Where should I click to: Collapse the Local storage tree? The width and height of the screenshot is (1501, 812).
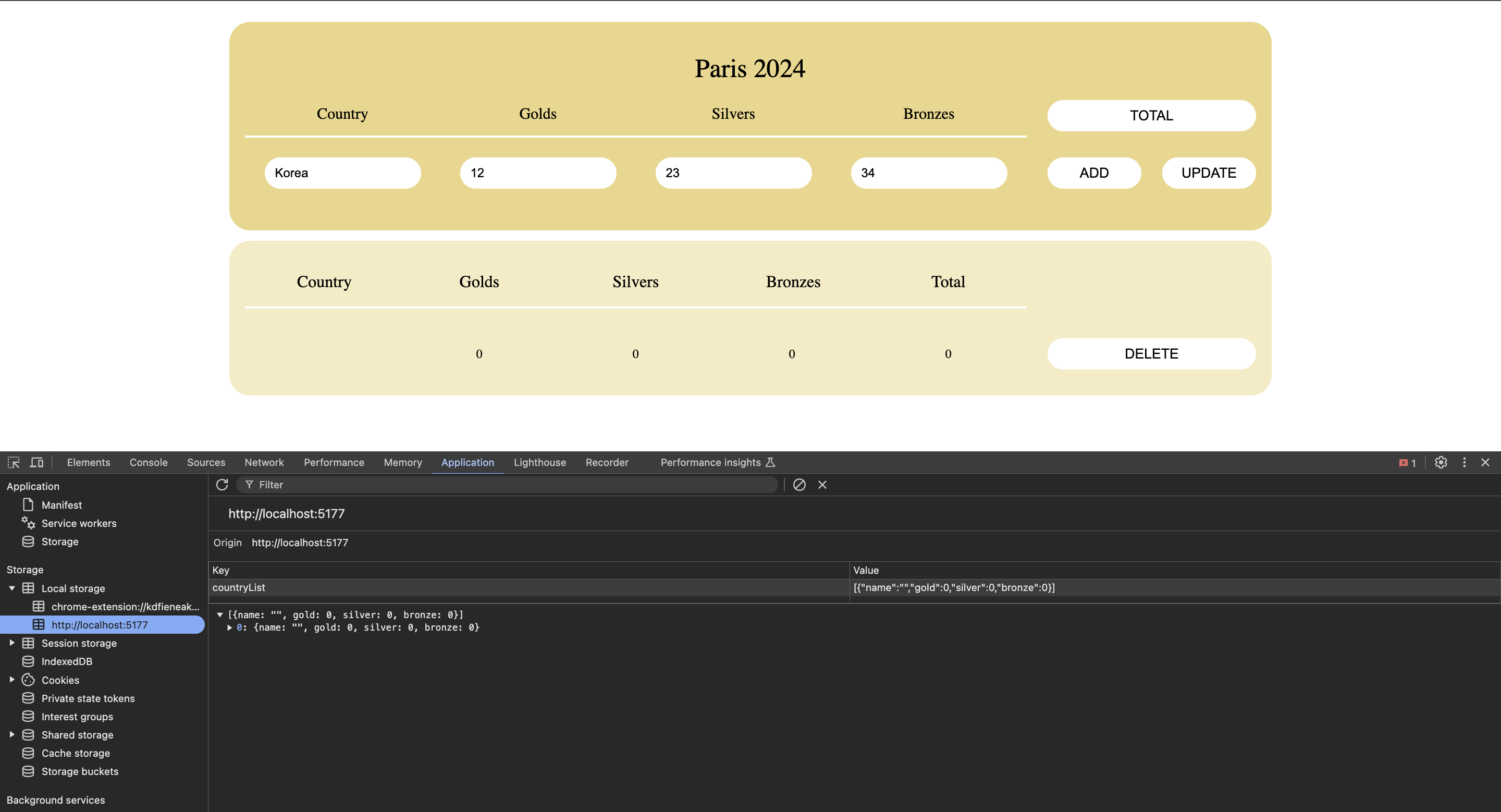point(11,588)
